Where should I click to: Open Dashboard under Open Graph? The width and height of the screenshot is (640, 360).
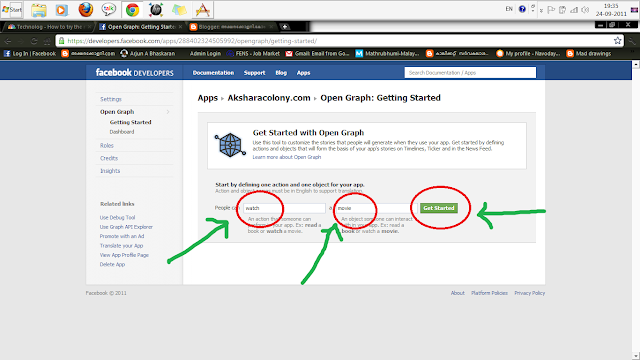click(x=122, y=132)
